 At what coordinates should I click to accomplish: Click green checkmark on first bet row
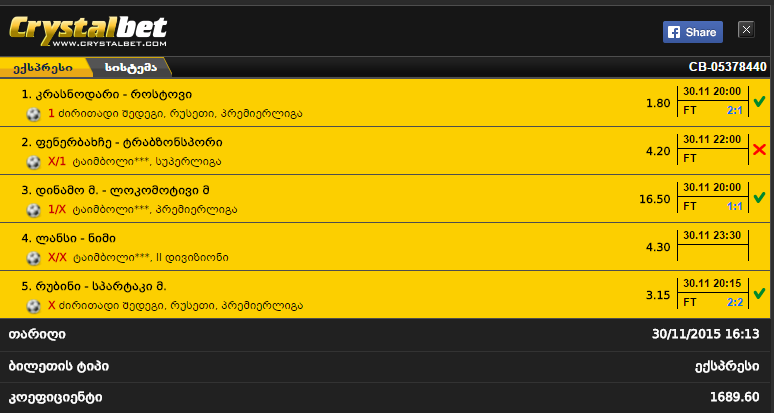tap(759, 101)
